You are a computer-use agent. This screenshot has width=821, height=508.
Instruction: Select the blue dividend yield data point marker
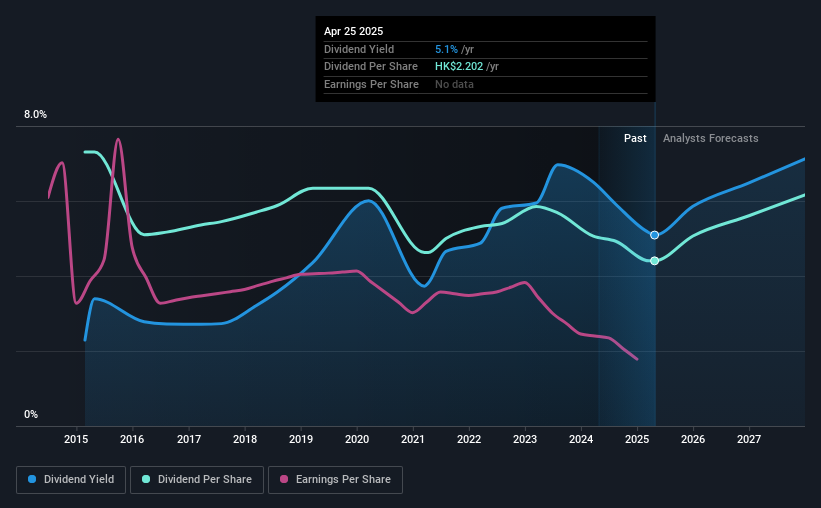(x=654, y=235)
